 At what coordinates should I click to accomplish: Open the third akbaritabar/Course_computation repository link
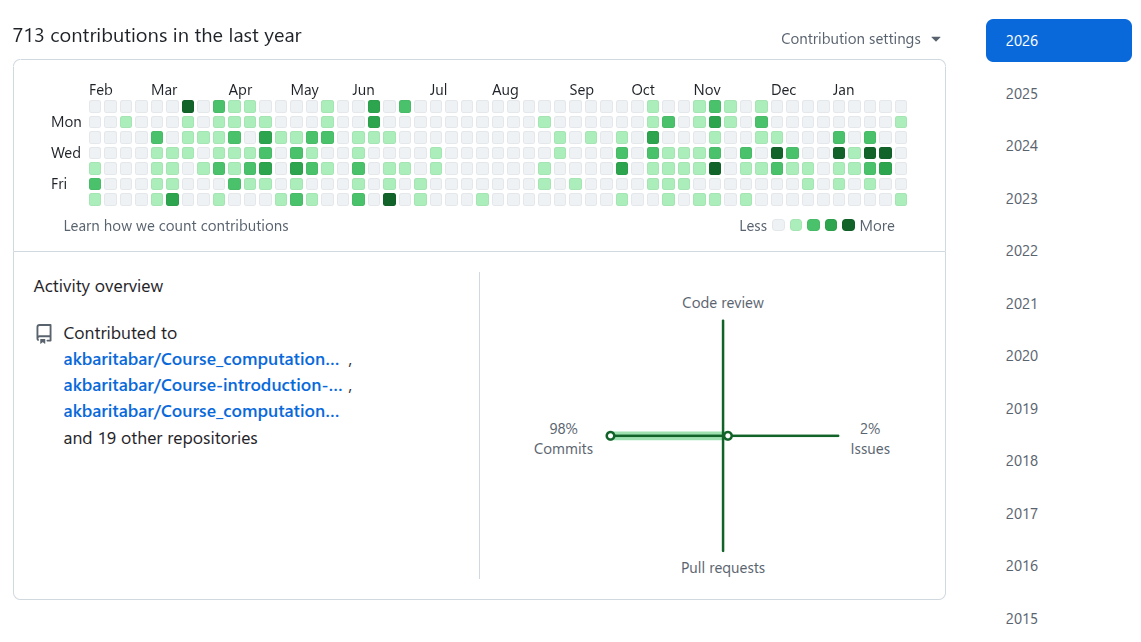click(x=201, y=411)
